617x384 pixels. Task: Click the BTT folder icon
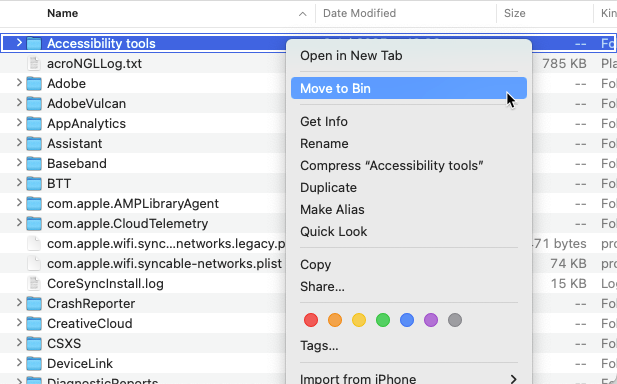pyautogui.click(x=34, y=184)
